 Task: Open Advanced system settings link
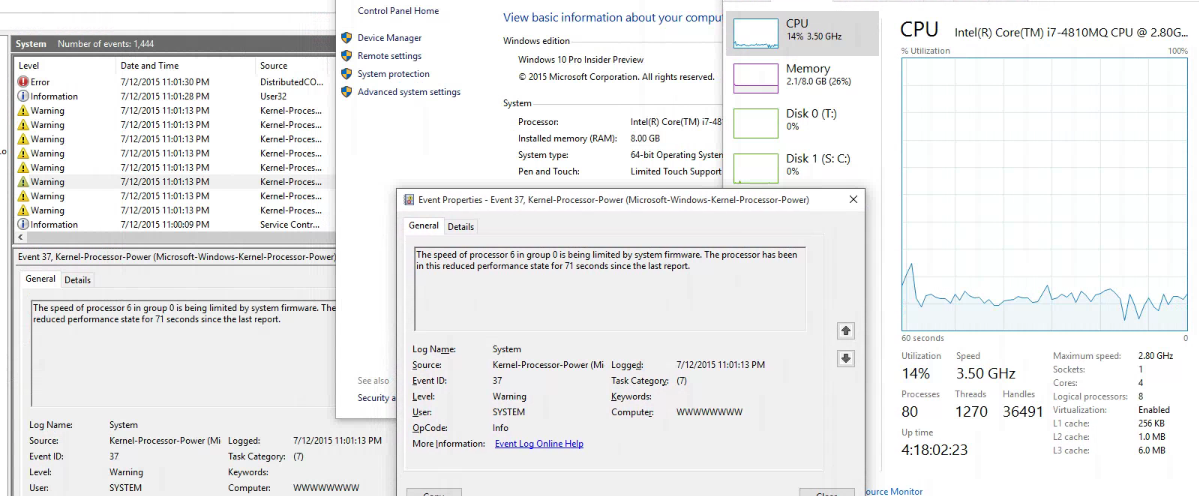click(x=409, y=92)
